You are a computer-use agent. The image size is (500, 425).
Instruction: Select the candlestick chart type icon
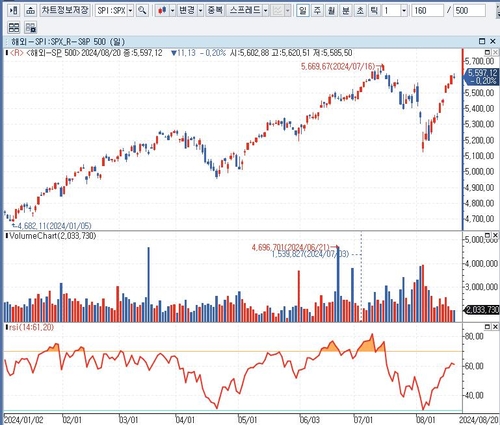[x=162, y=11]
